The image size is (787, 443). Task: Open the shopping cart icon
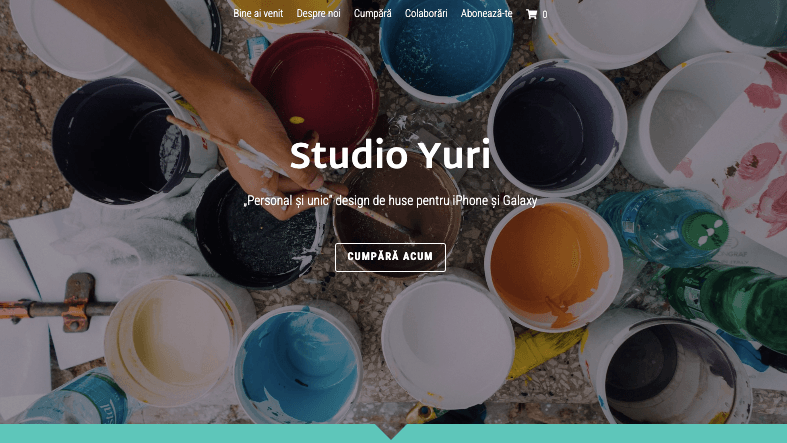point(531,14)
